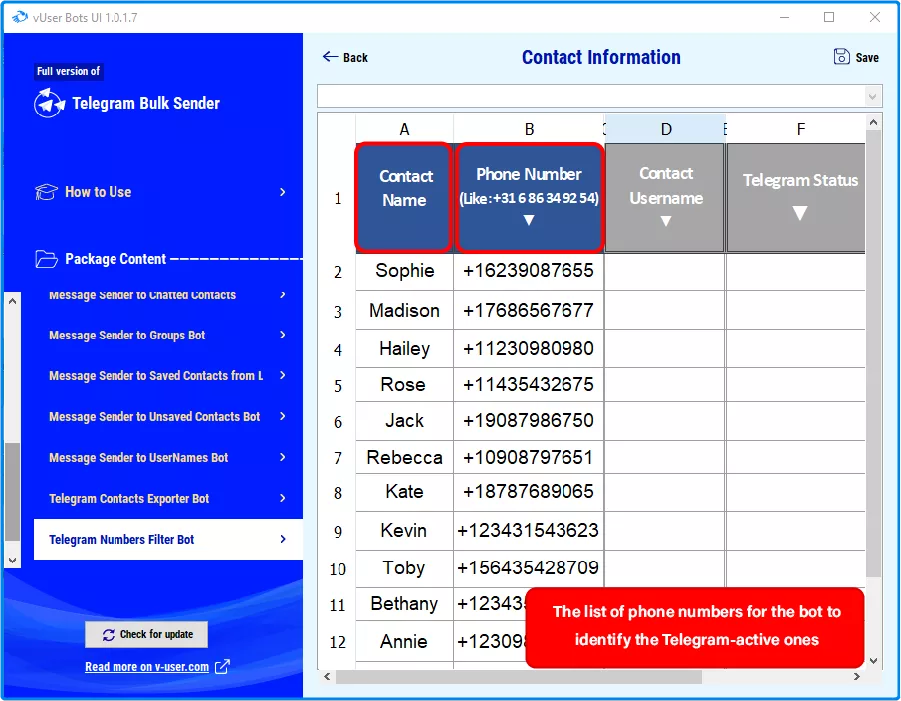Click the cell containing Sophie
This screenshot has height=701, width=901.
pos(405,271)
